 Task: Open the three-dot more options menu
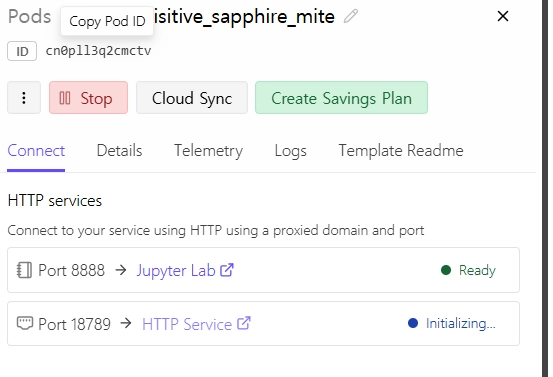24,98
